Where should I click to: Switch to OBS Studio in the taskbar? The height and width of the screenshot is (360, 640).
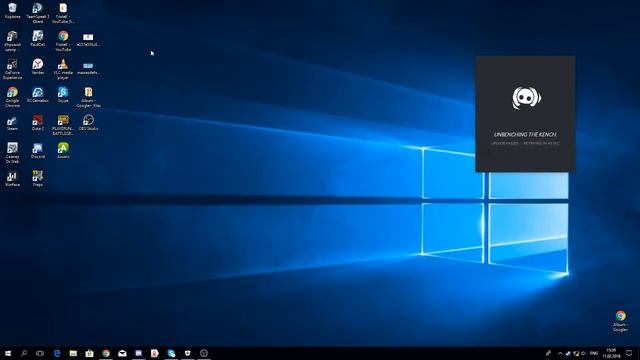(204, 353)
